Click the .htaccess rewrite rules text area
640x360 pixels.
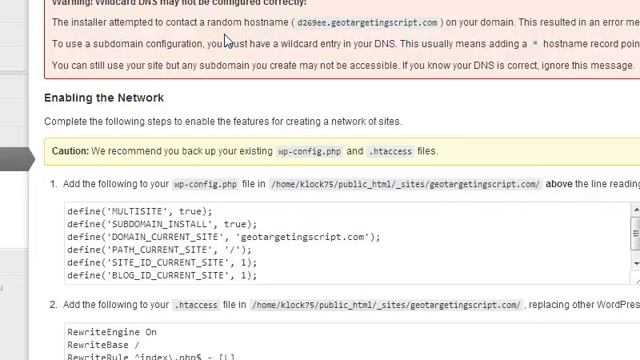(352, 341)
